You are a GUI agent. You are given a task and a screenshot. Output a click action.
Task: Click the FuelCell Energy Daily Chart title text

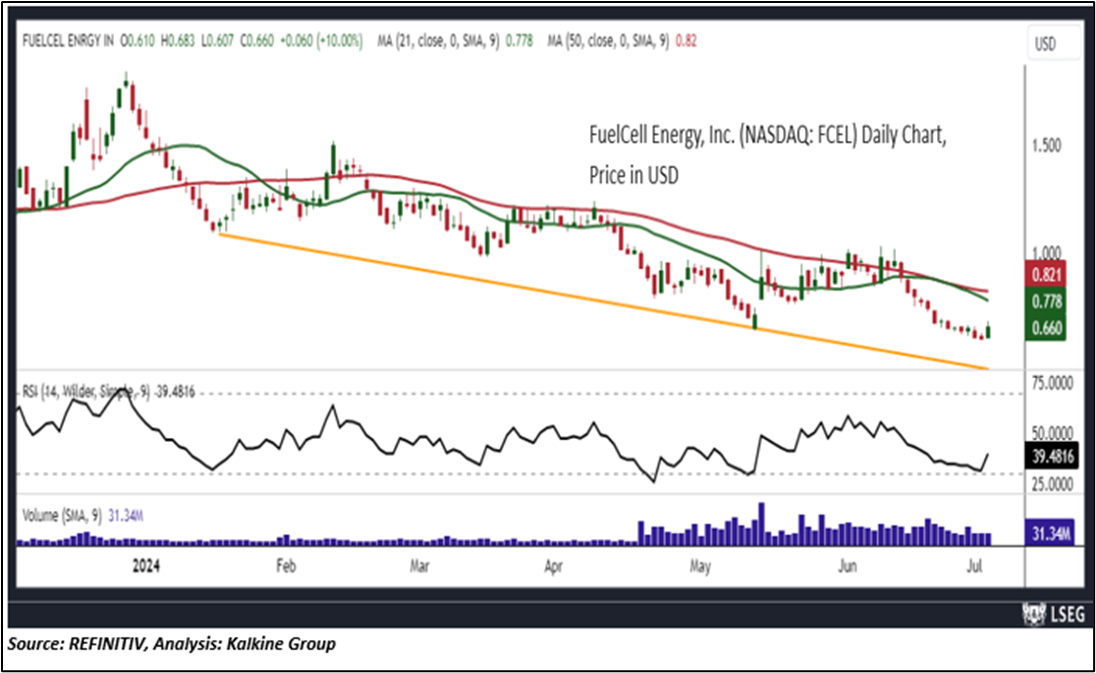(767, 135)
